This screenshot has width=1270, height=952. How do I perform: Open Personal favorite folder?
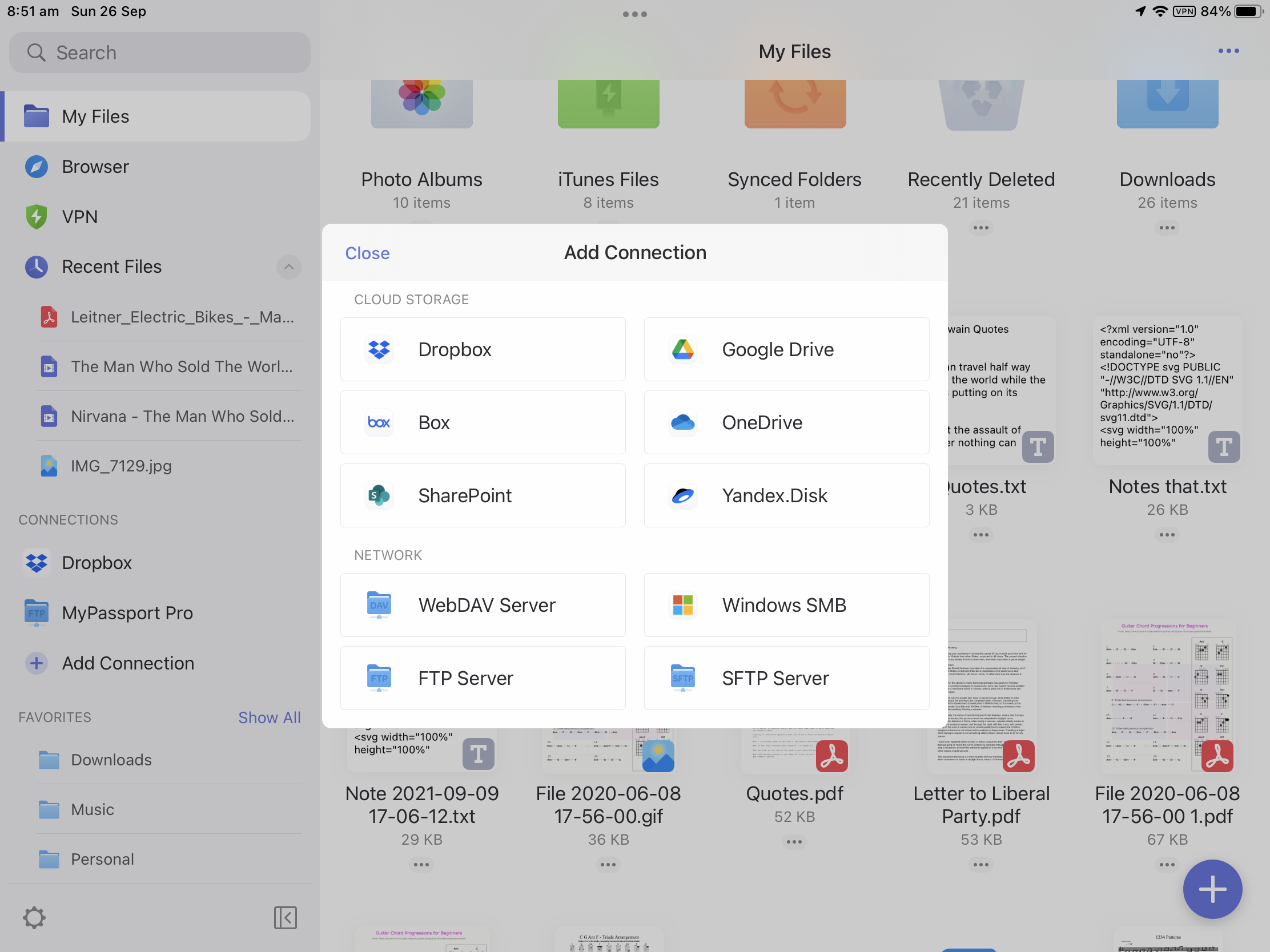point(169,859)
